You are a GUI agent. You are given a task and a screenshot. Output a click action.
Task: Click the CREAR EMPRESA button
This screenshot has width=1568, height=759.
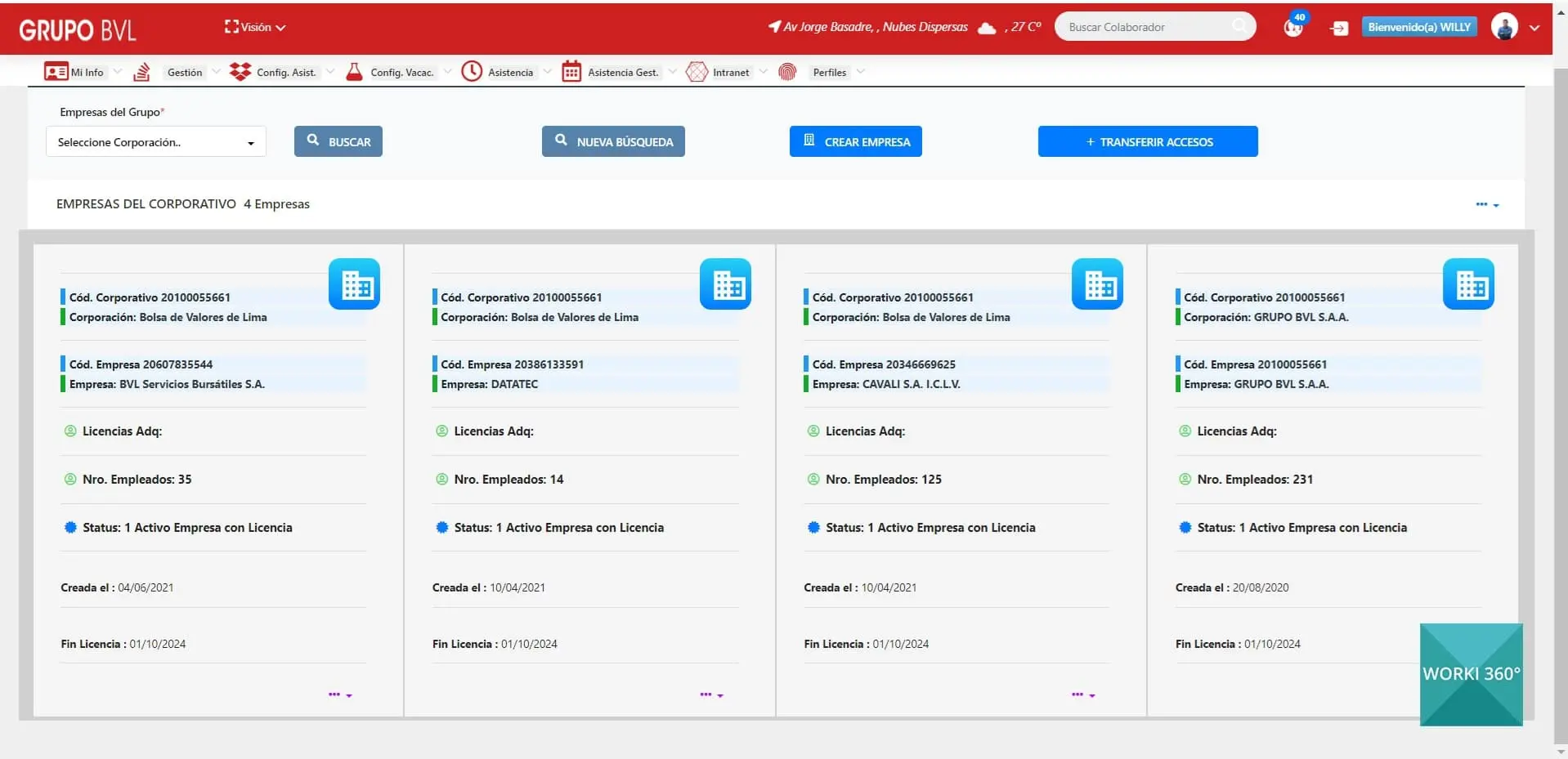point(856,141)
